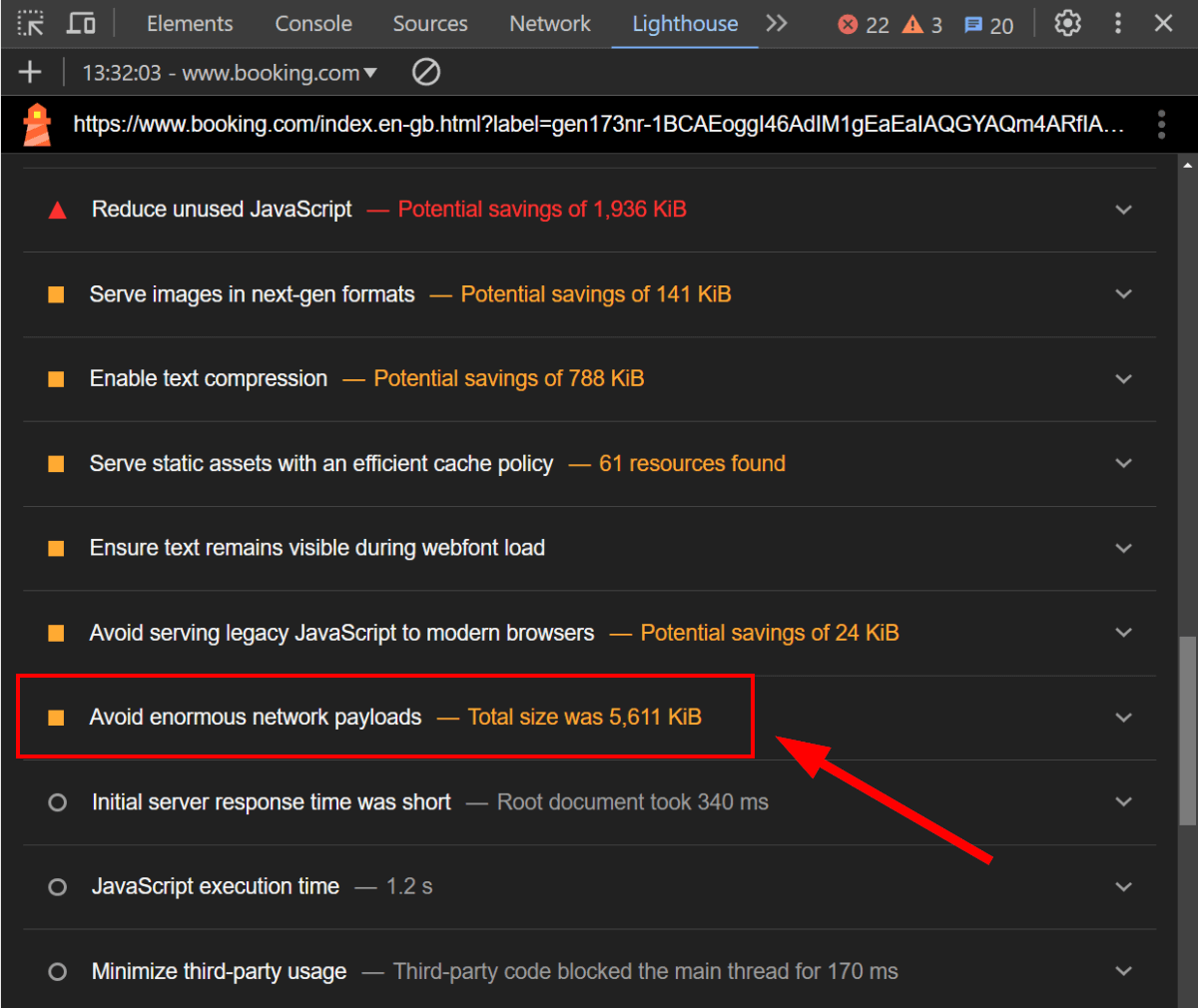Screen dimensions: 1198x1008
Task: Click '61 resources found' text
Action: pos(692,463)
